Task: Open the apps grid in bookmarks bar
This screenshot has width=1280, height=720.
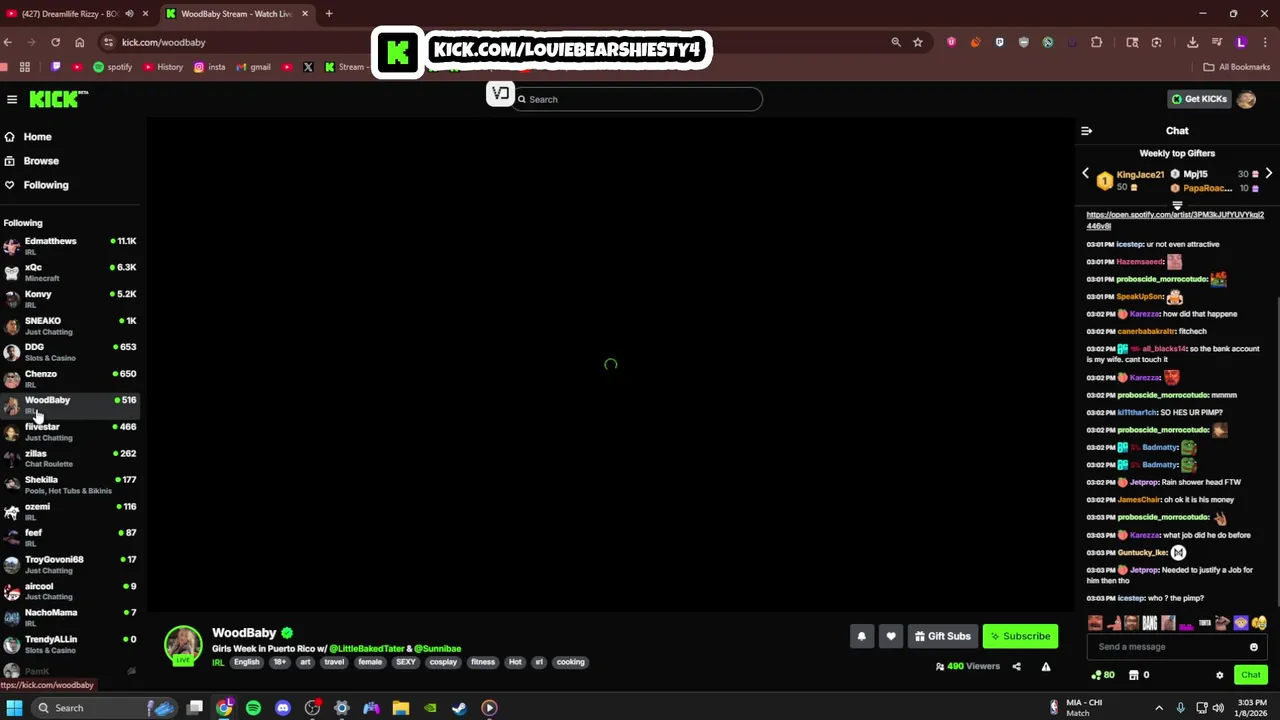Action: 25,67
